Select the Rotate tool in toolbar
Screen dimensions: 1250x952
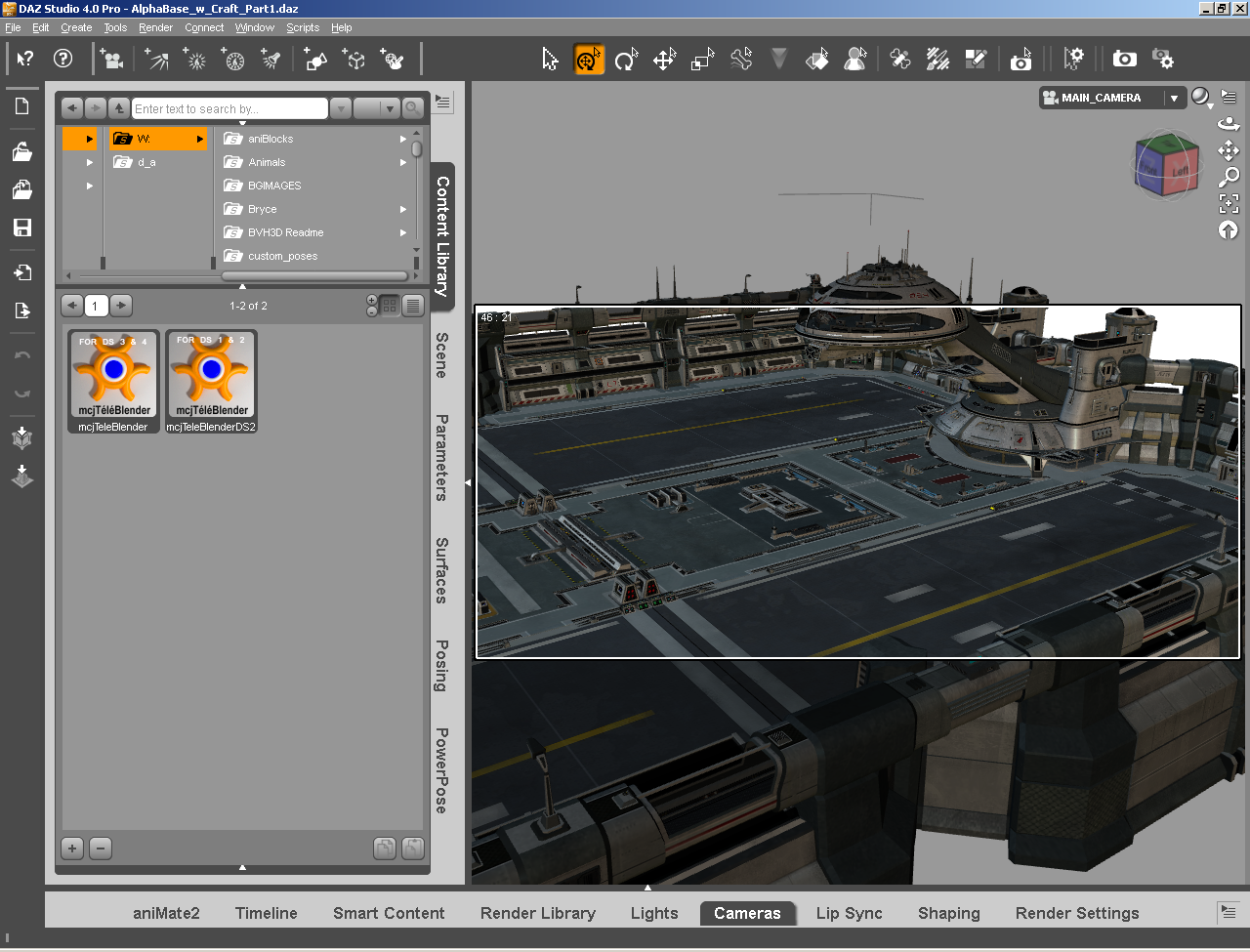tap(626, 60)
